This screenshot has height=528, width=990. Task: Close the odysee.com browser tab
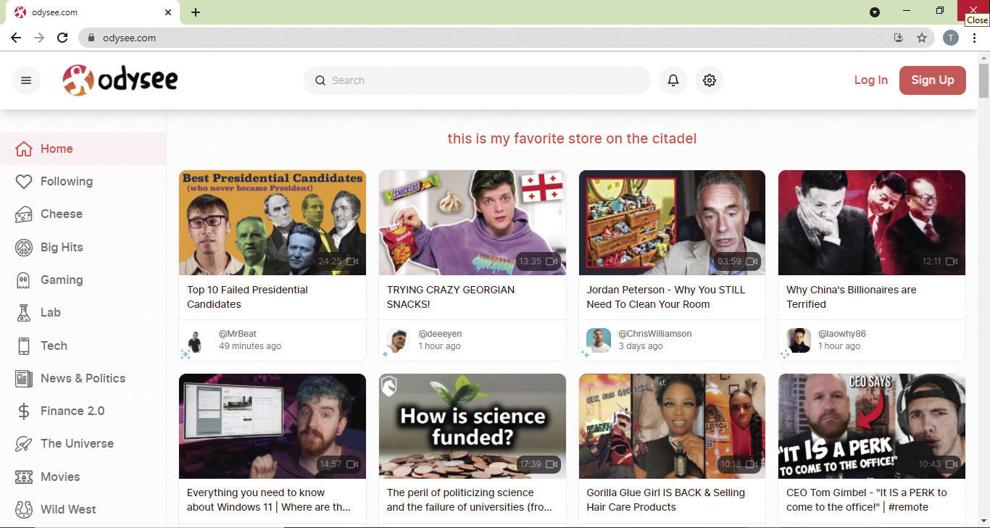tap(168, 13)
